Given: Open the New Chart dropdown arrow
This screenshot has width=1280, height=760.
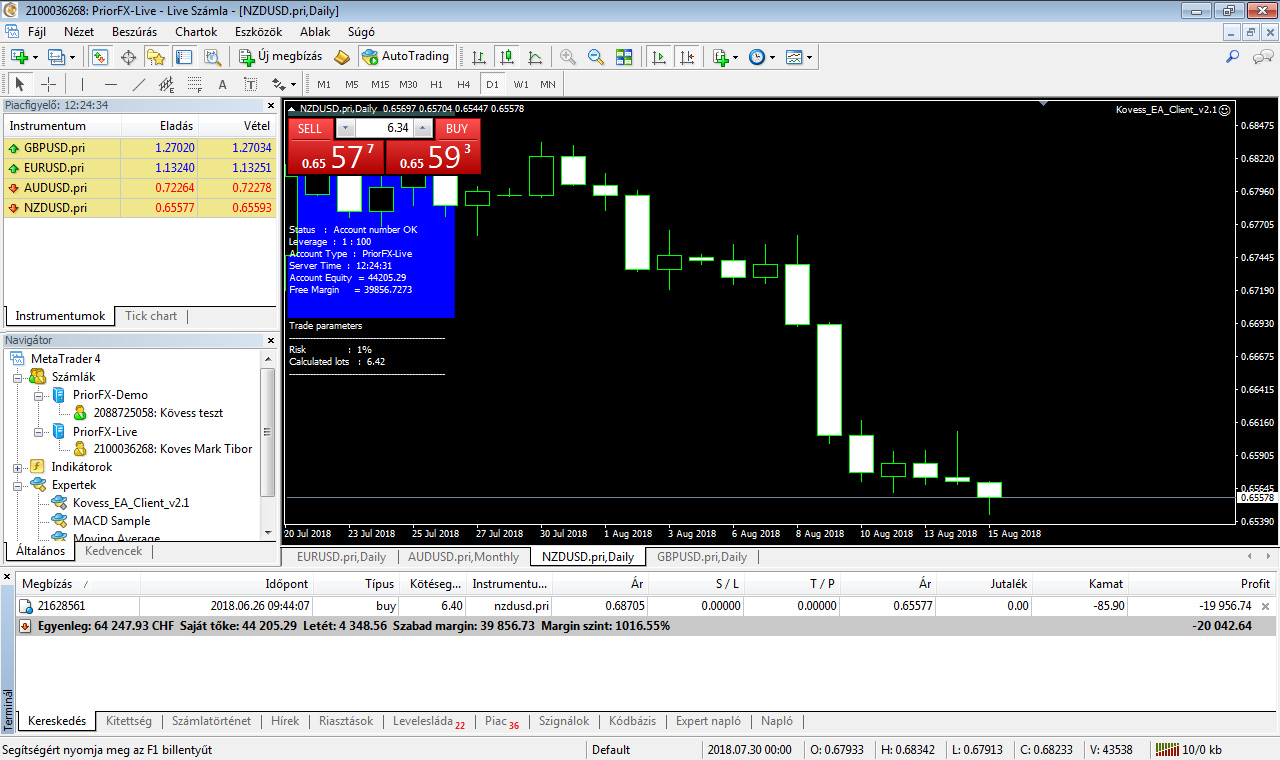Looking at the screenshot, I should [35, 58].
